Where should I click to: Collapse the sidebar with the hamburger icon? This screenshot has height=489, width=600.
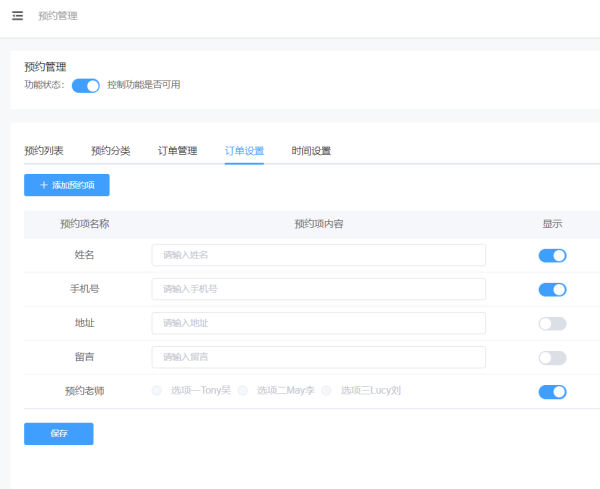click(x=17, y=16)
